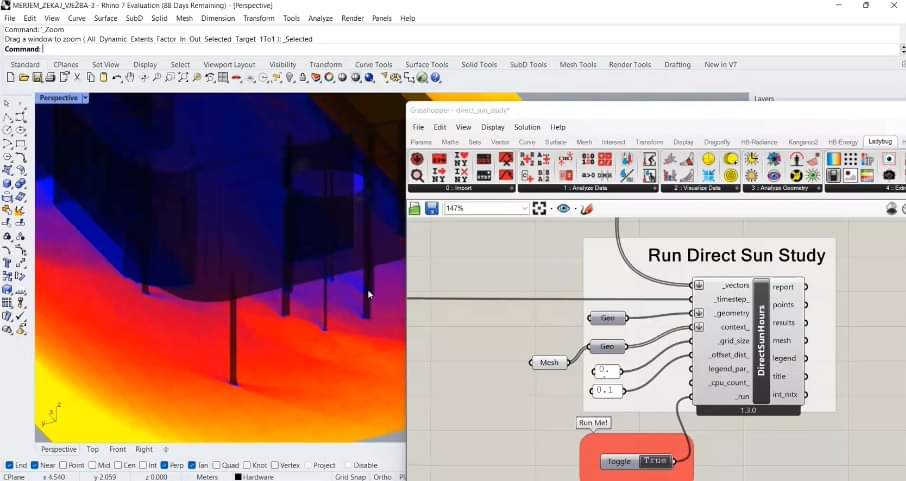Image resolution: width=906 pixels, height=481 pixels.
Task: Click the Grid Snap status bar button
Action: [x=350, y=477]
